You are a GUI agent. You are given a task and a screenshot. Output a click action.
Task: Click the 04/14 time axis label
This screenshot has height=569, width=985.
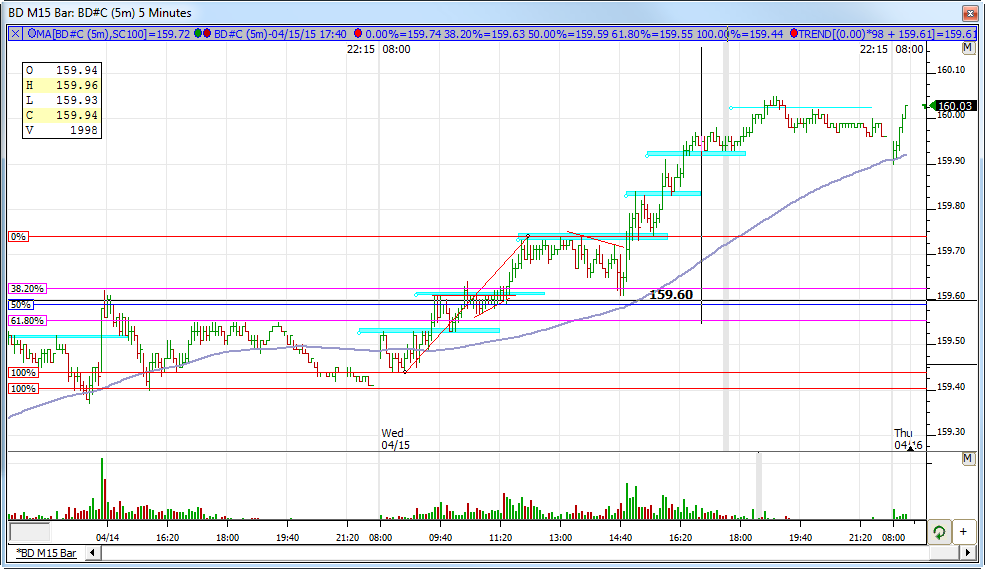coord(107,538)
